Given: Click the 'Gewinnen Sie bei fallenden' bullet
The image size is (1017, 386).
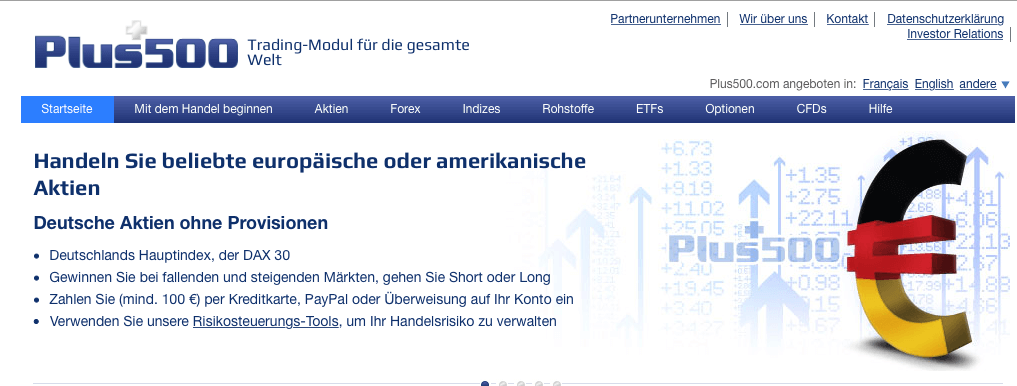Looking at the screenshot, I should click(x=300, y=278).
